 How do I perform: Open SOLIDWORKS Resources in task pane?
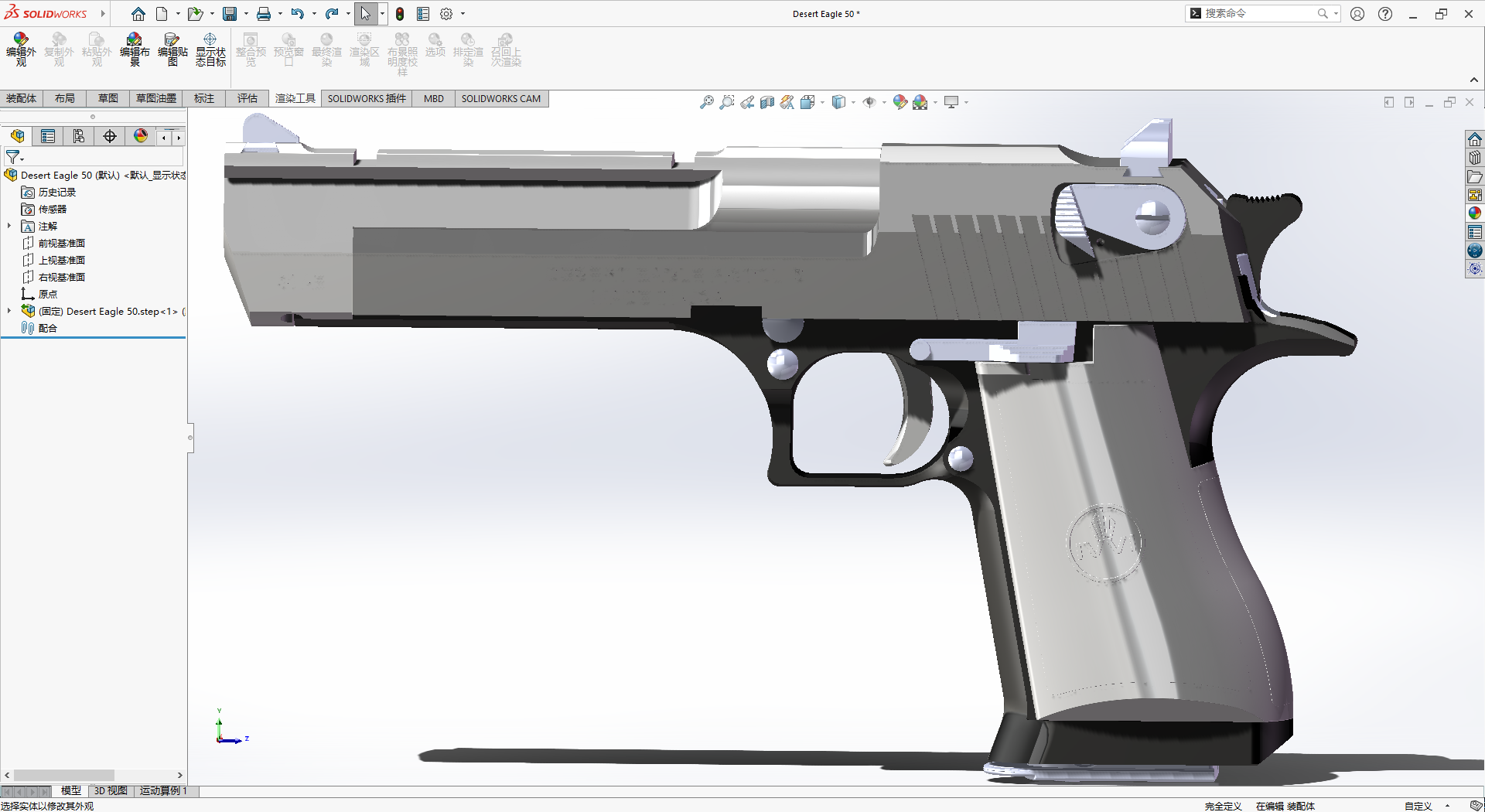(x=1475, y=139)
